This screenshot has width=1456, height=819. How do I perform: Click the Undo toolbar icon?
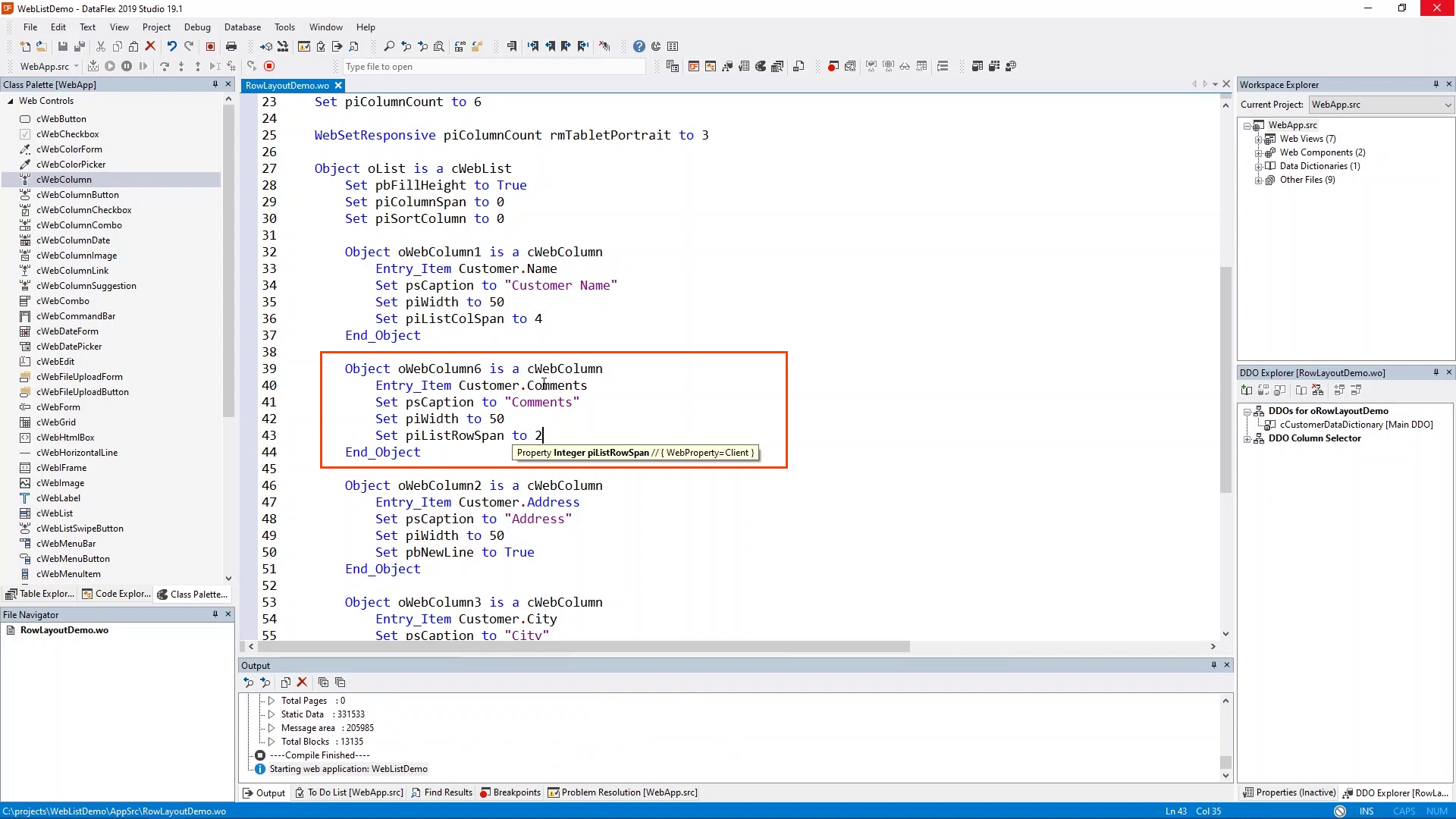coord(172,46)
